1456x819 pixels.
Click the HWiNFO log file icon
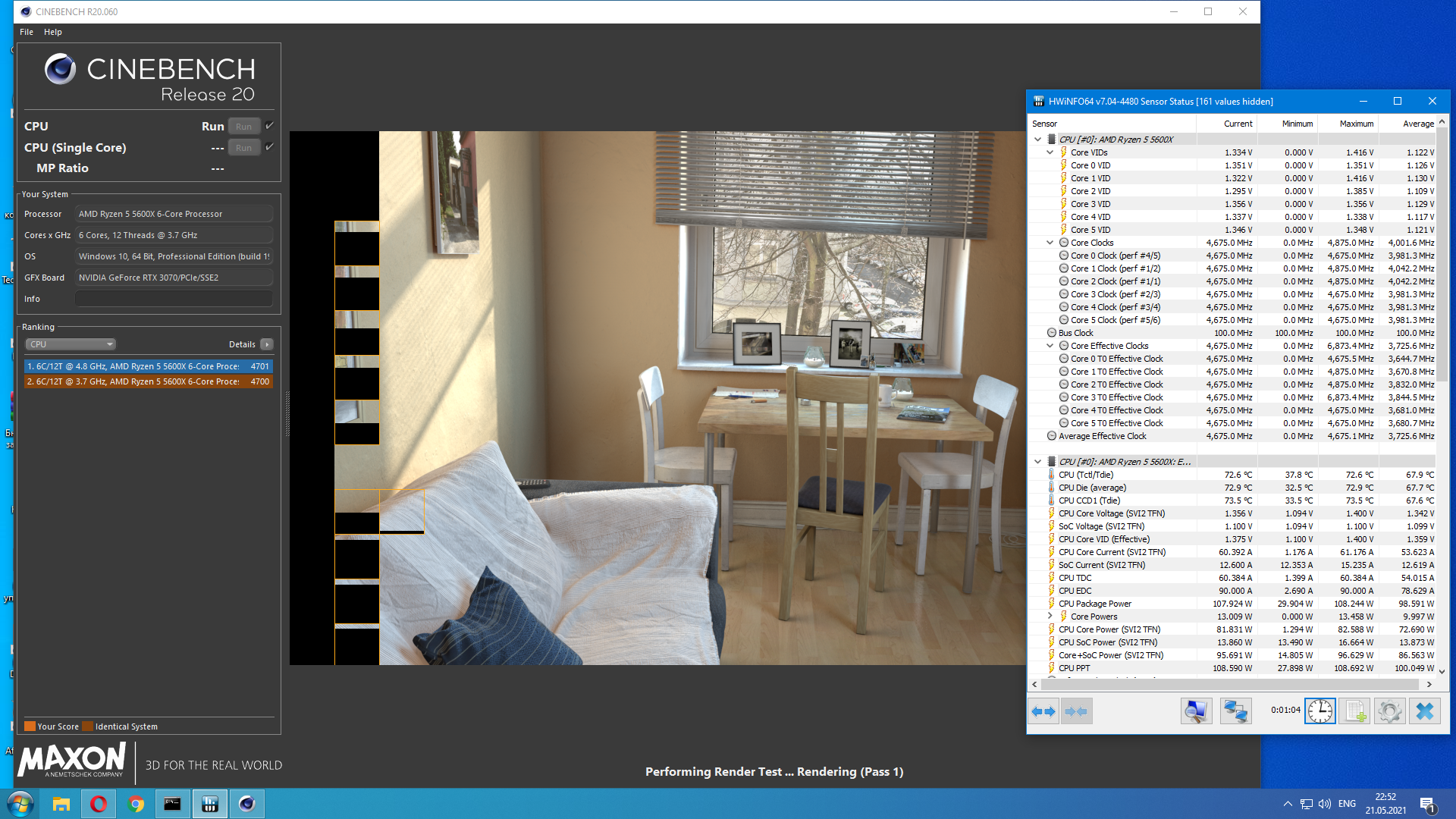[1354, 711]
